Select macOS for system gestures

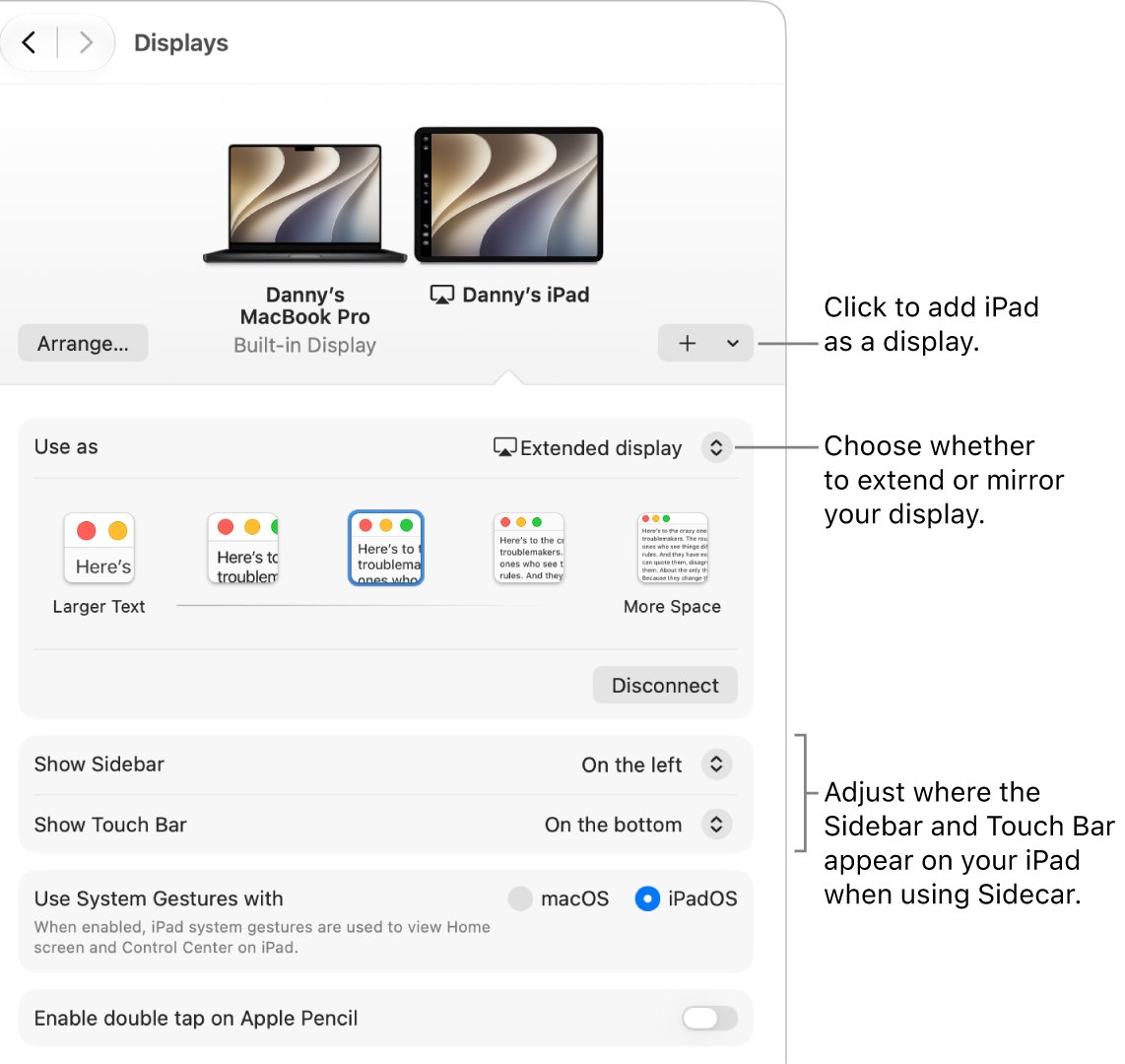pos(520,898)
